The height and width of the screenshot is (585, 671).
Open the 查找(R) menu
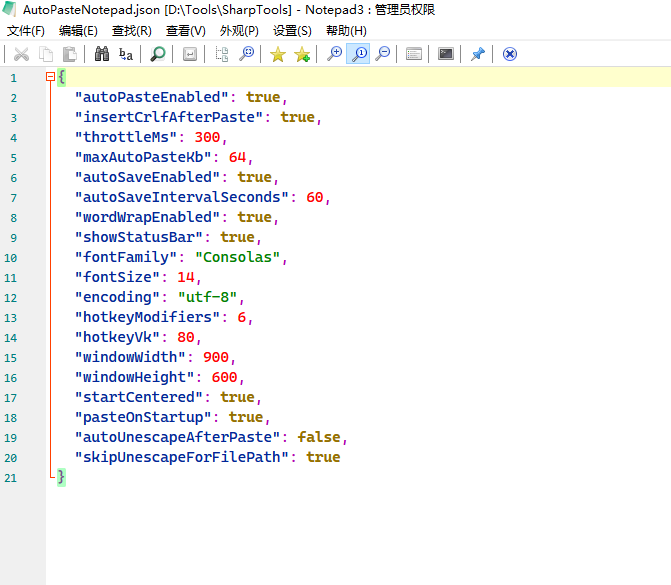click(x=132, y=31)
